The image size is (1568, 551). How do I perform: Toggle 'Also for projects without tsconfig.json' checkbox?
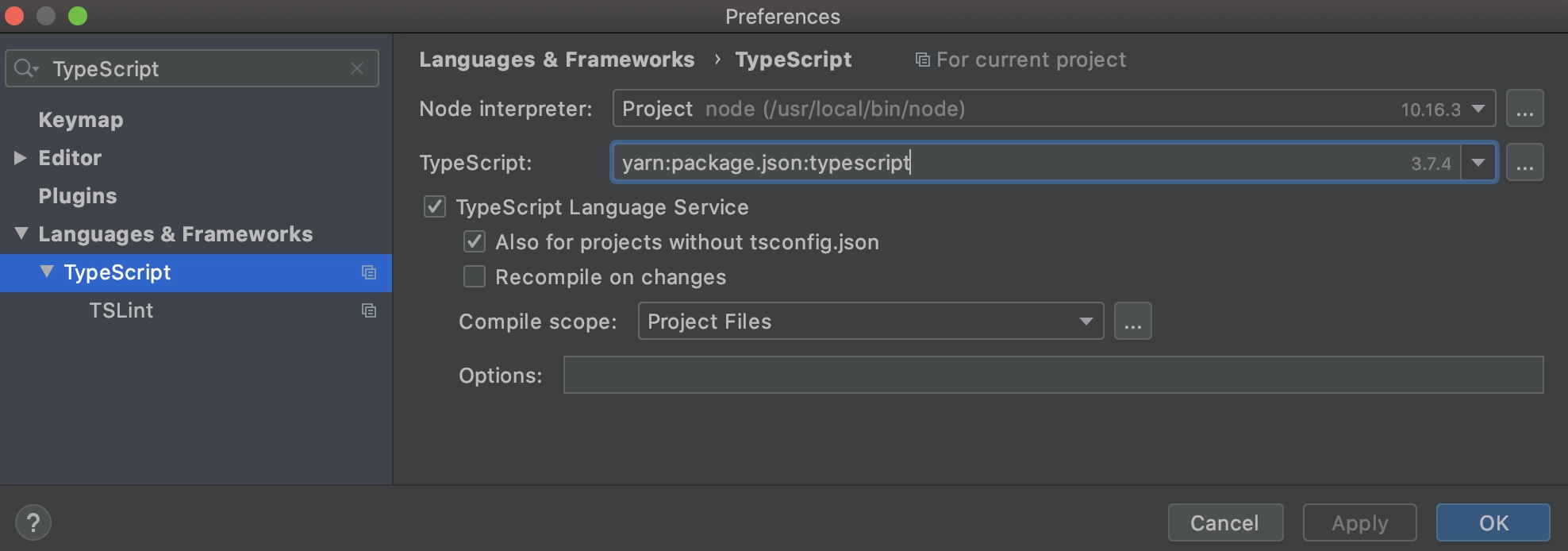tap(475, 241)
